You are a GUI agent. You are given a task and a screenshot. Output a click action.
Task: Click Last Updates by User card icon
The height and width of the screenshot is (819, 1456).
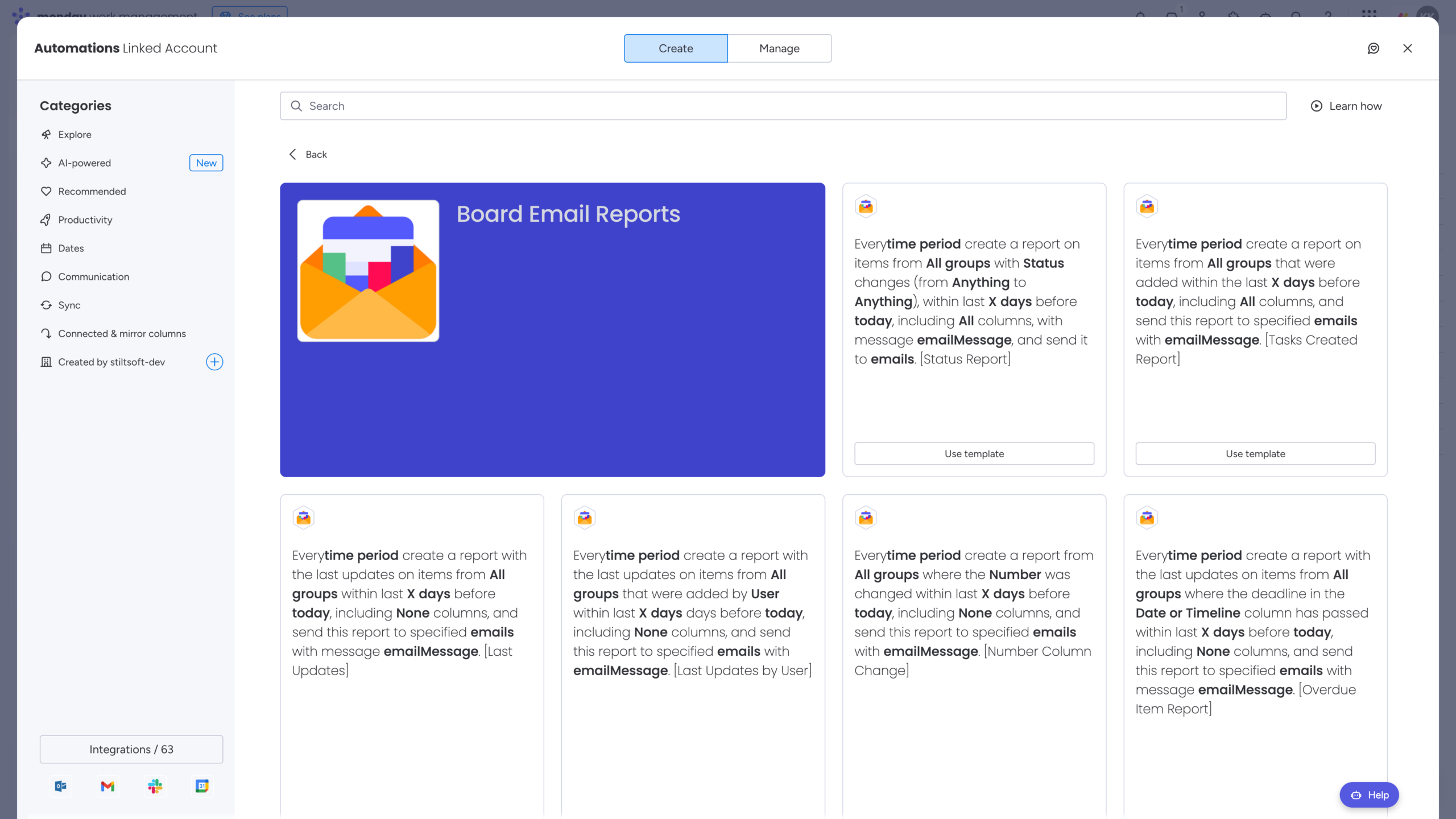[x=585, y=518]
